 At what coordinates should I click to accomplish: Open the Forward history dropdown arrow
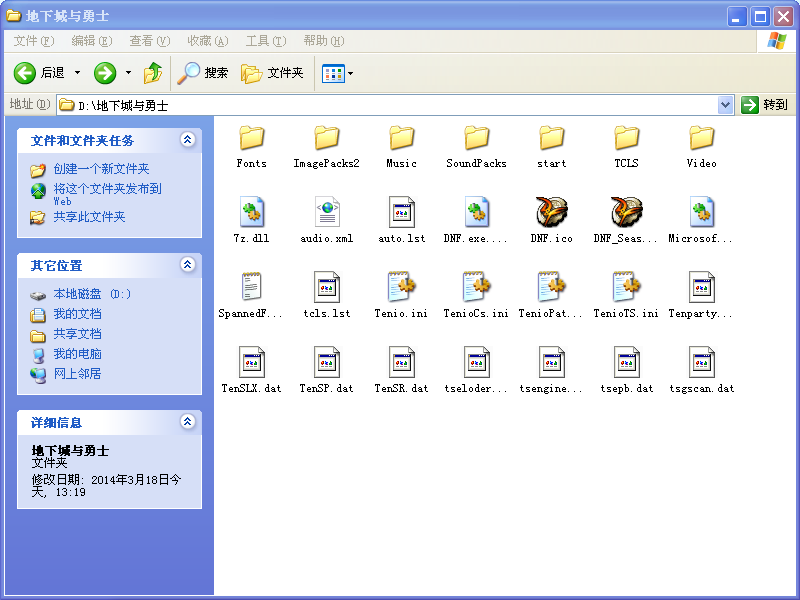[128, 73]
